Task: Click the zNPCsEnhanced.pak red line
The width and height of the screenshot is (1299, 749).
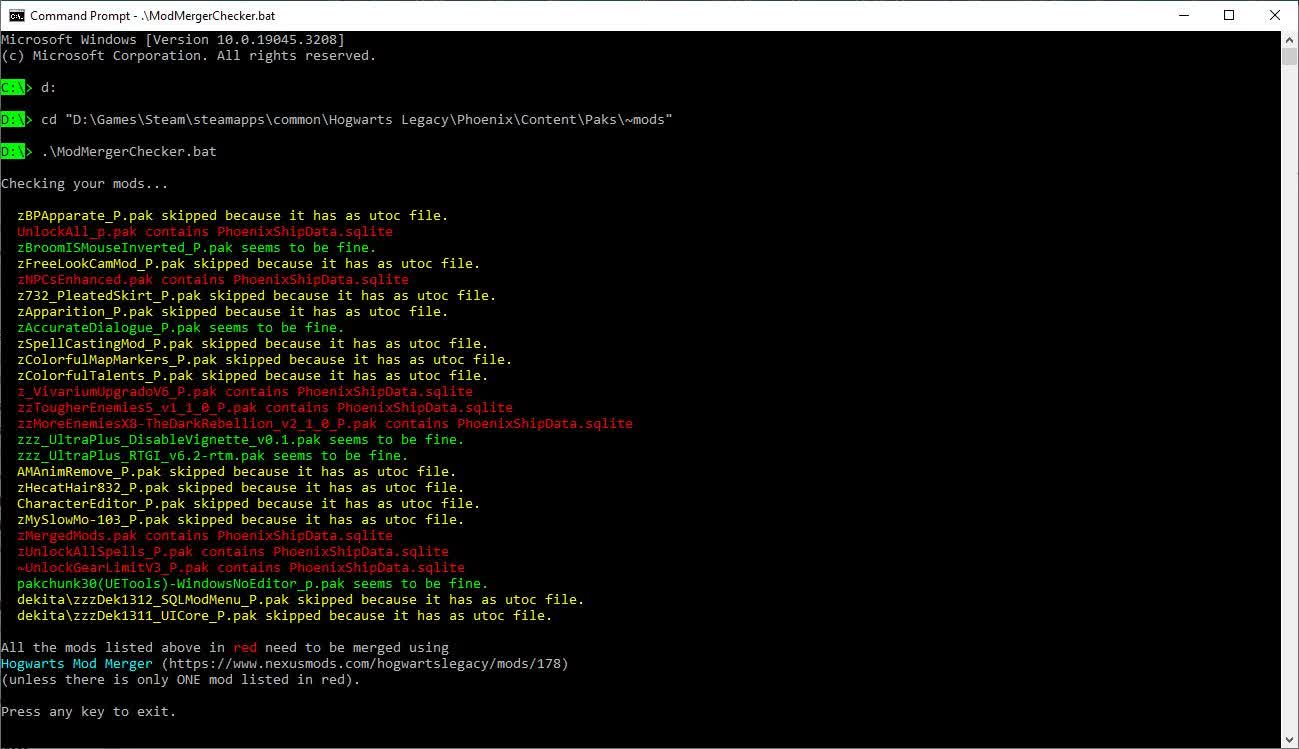Action: point(213,280)
